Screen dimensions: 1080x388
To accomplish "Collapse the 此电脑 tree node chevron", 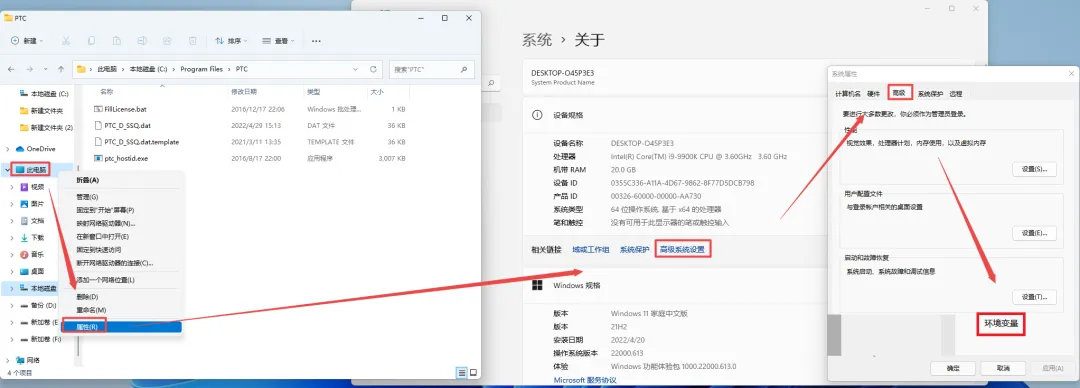I will coord(8,170).
